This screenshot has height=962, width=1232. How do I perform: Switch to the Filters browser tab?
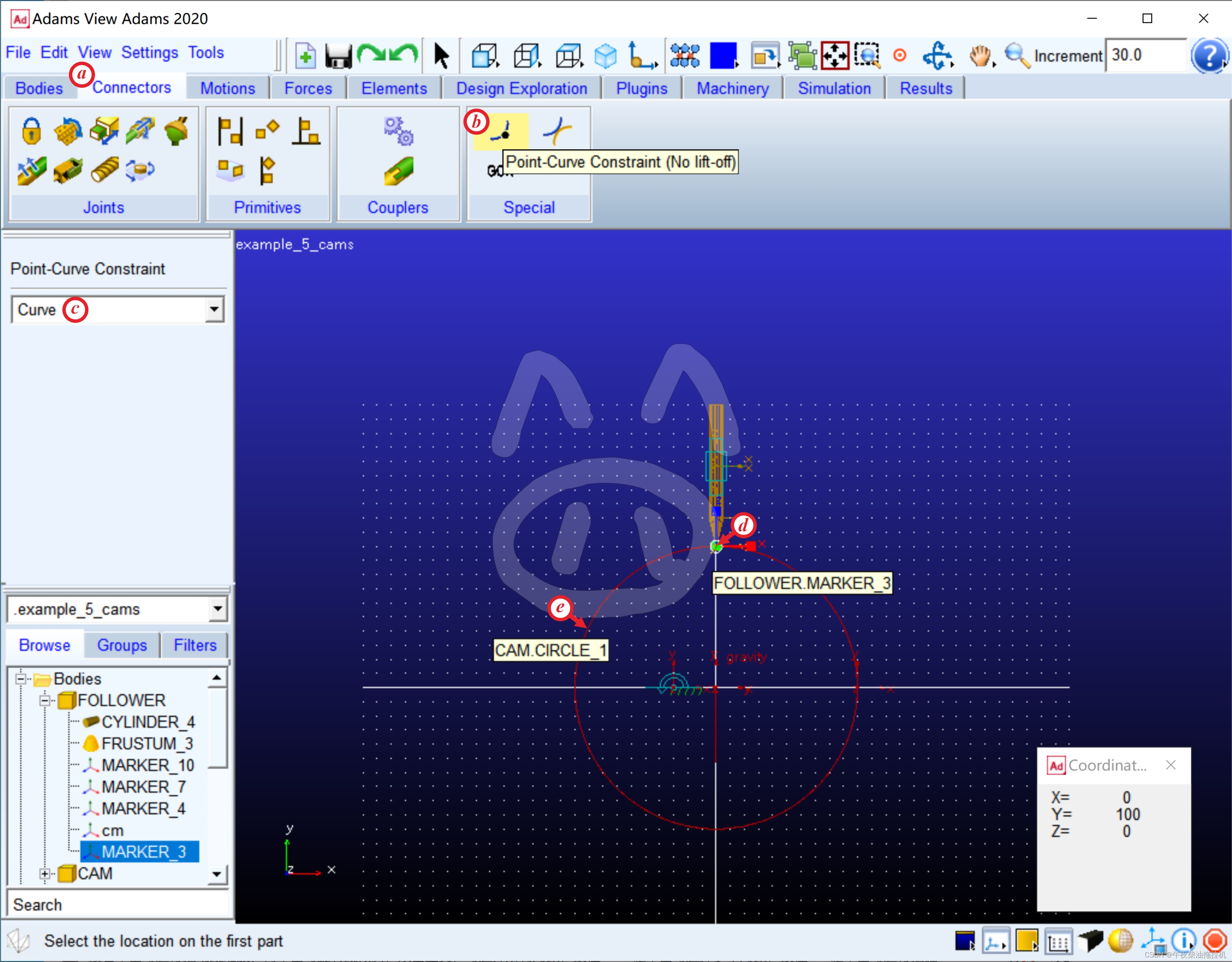195,645
